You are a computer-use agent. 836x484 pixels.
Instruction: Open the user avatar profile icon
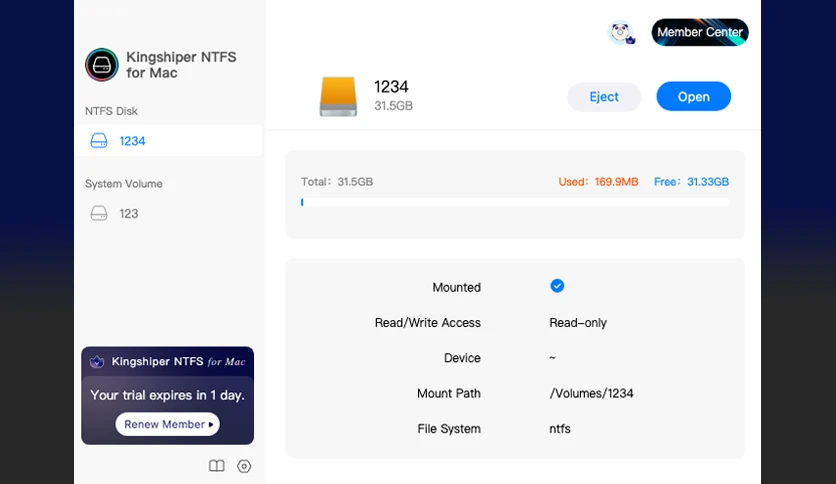pos(621,33)
